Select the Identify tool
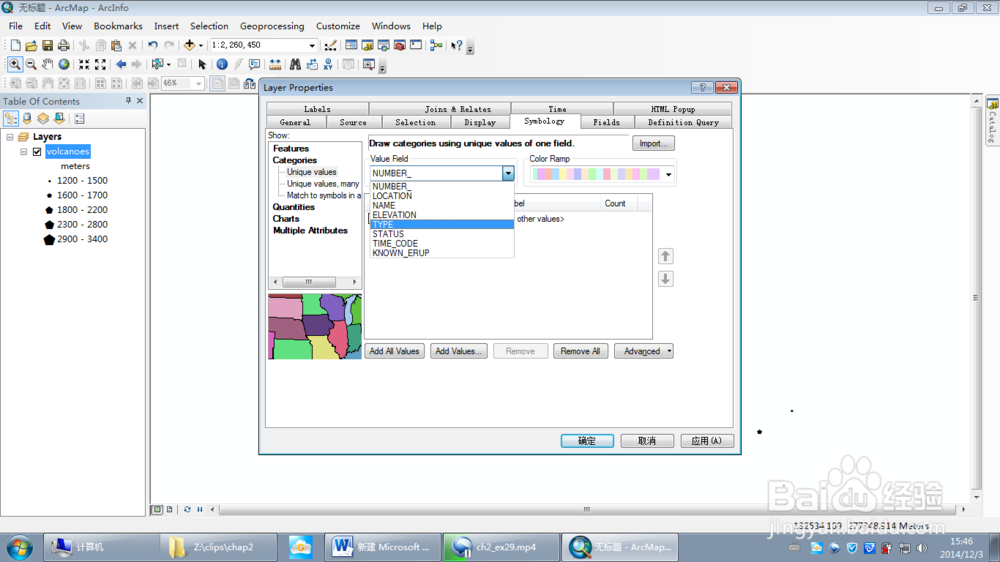The width and height of the screenshot is (1000, 562). coord(222,64)
